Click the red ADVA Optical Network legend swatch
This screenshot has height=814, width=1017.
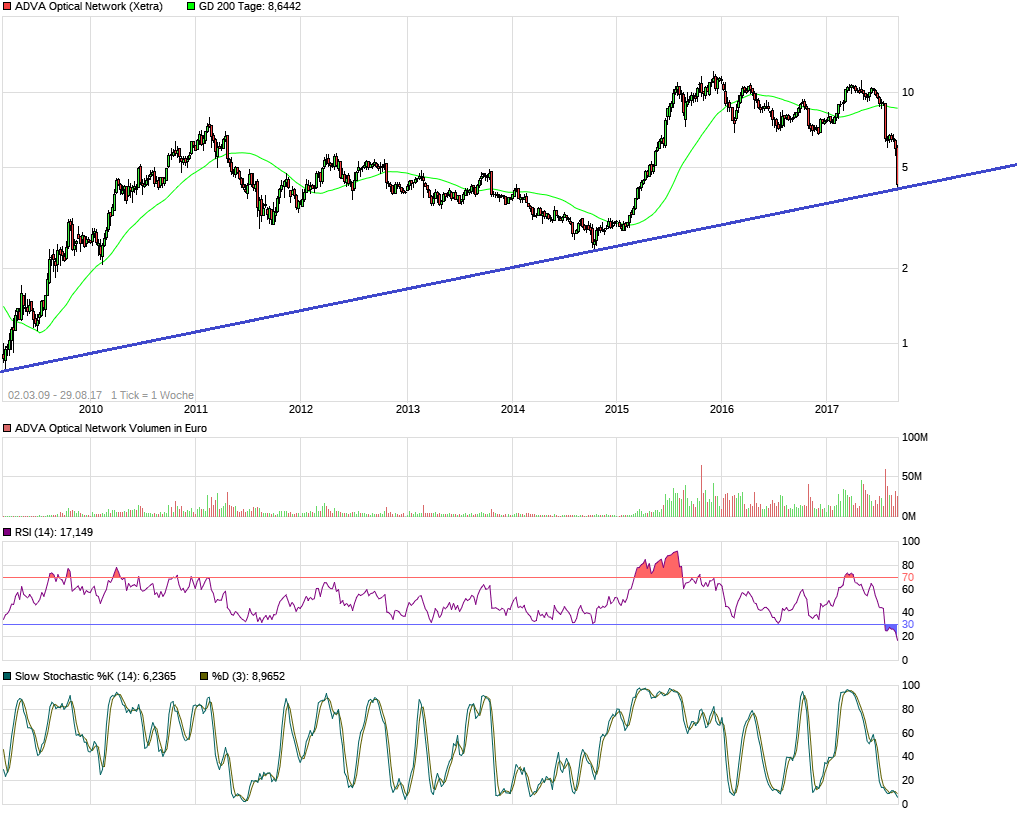pyautogui.click(x=7, y=6)
